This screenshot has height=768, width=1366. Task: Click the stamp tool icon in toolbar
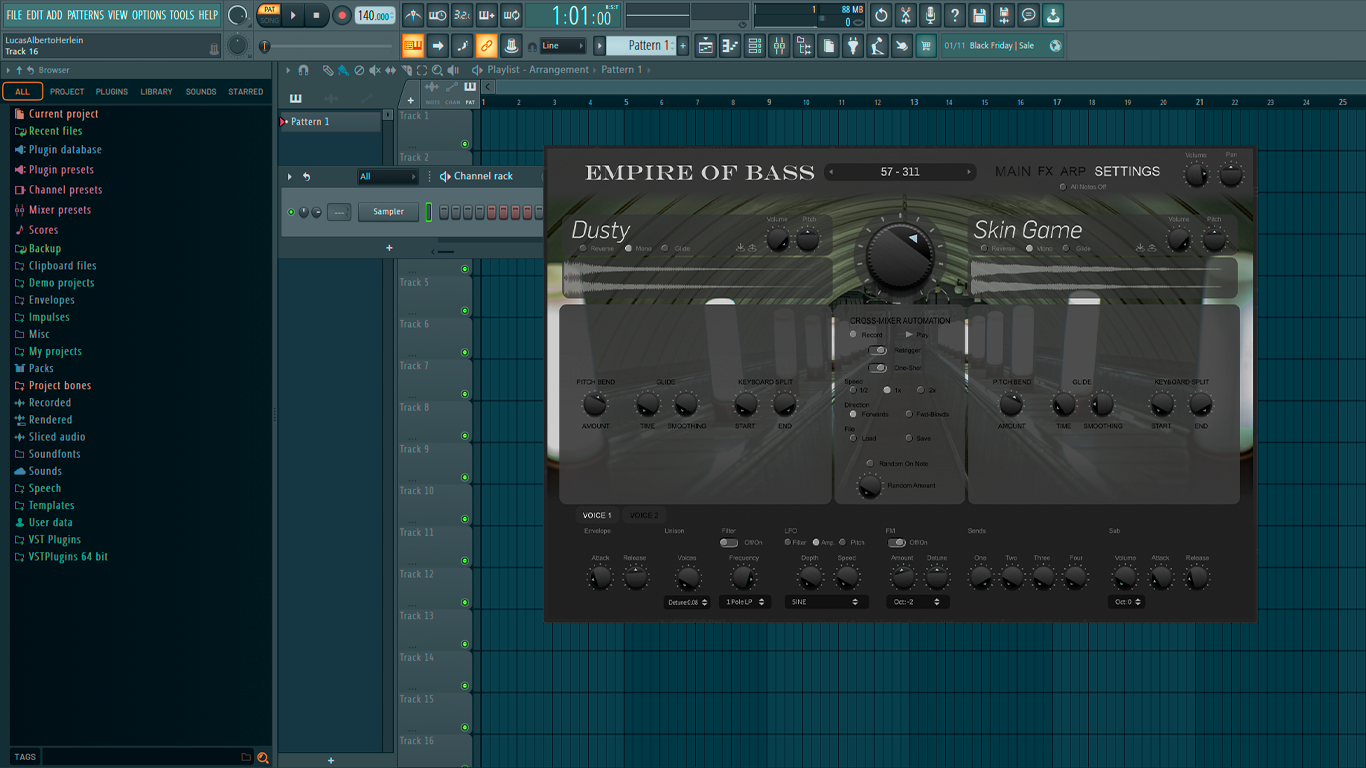pyautogui.click(x=510, y=45)
